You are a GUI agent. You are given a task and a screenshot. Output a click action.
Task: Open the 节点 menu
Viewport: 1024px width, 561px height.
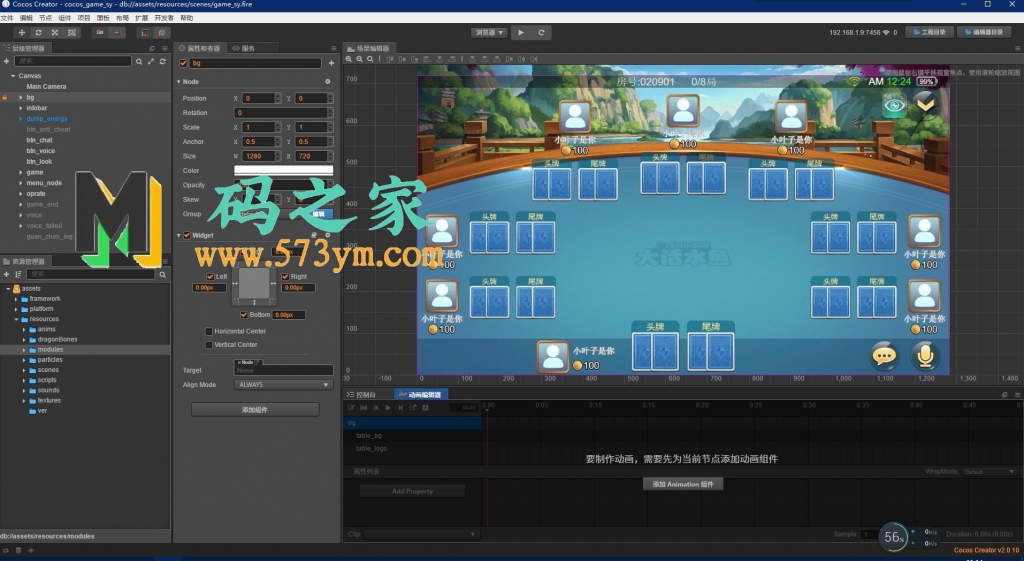pos(45,18)
